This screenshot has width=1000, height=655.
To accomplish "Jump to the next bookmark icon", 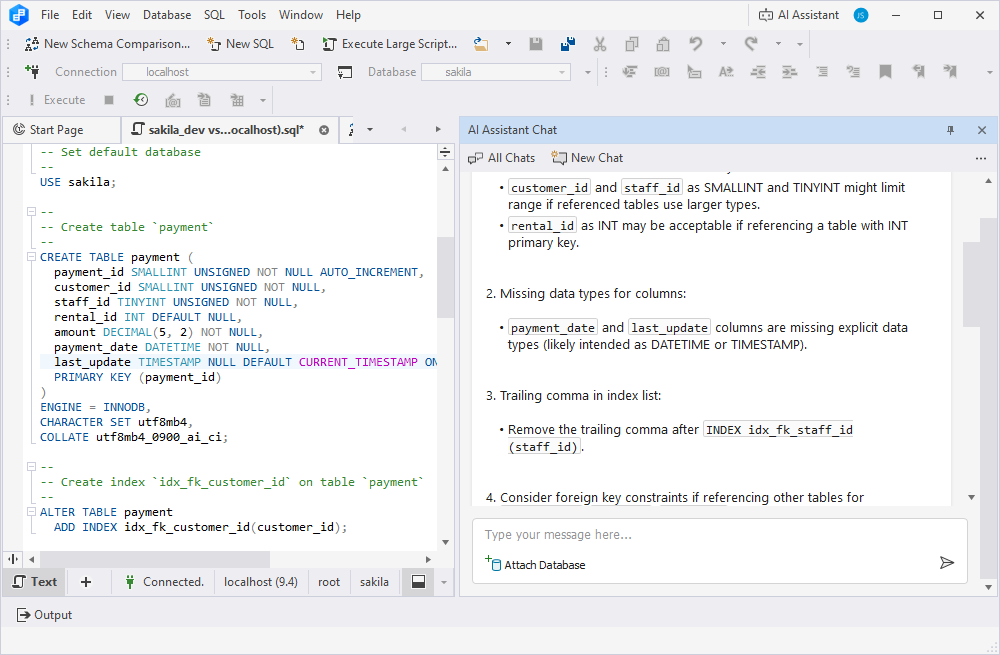I will click(950, 72).
